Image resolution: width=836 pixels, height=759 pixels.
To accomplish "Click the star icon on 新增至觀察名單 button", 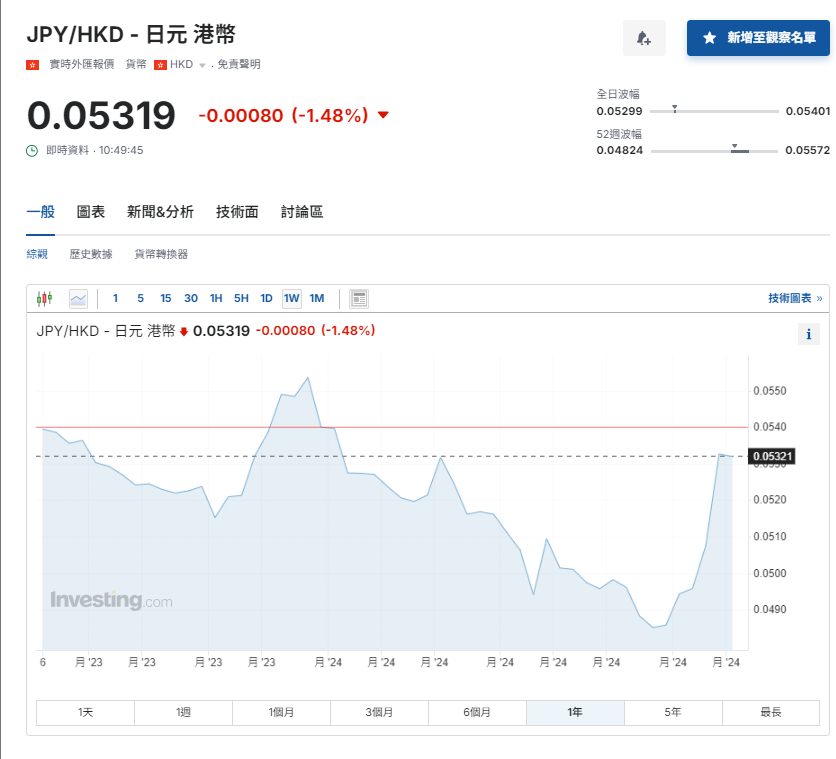I will tap(707, 36).
